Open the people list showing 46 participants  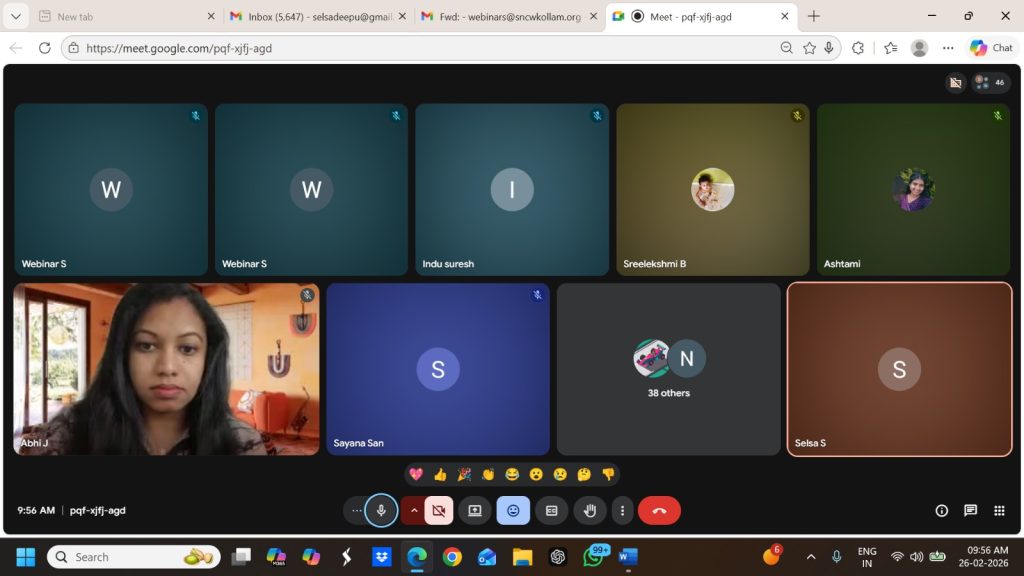pyautogui.click(x=990, y=83)
